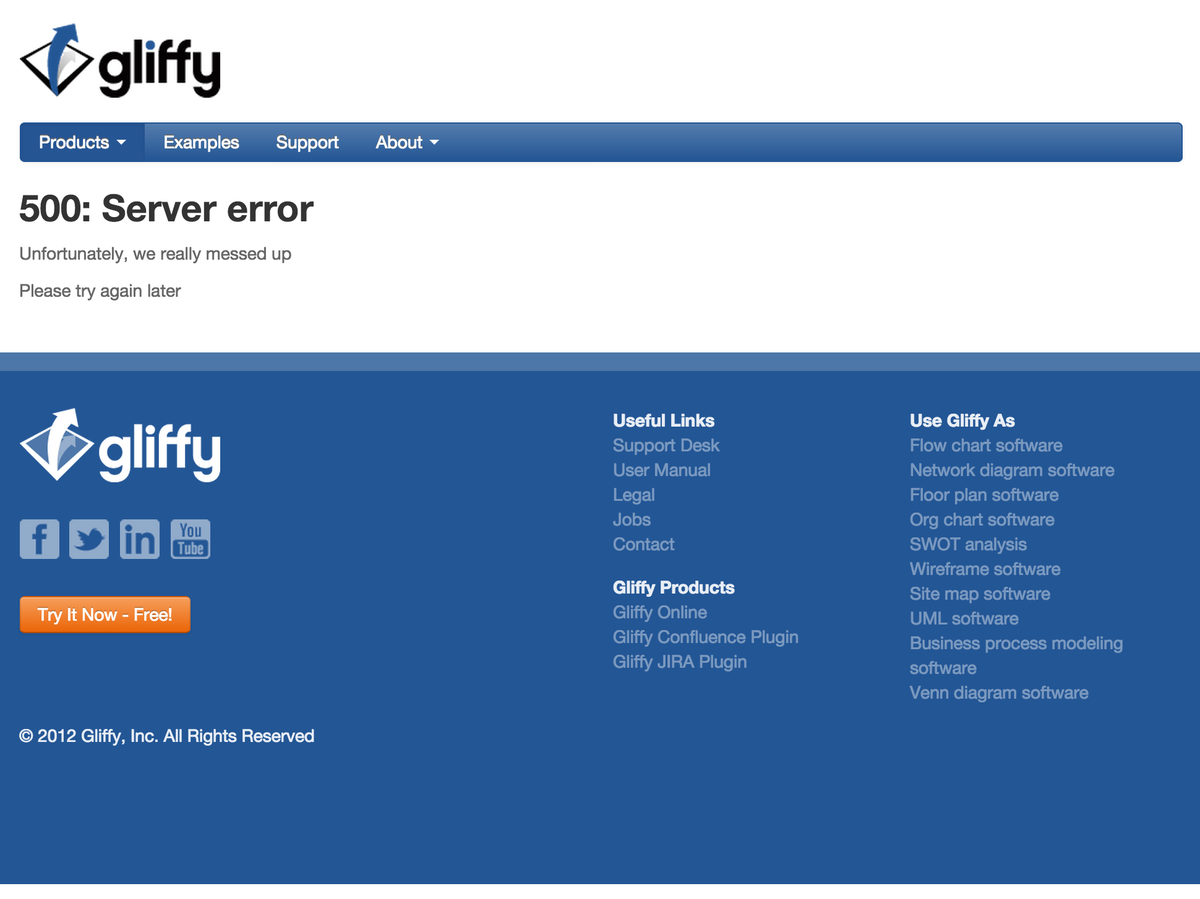1200x899 pixels.
Task: Click the 2012 Gliffy copyright notice
Action: tap(167, 736)
